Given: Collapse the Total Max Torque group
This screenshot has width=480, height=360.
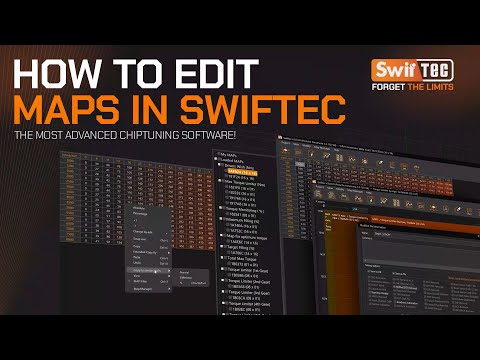Looking at the screenshot, I should pyautogui.click(x=222, y=258).
